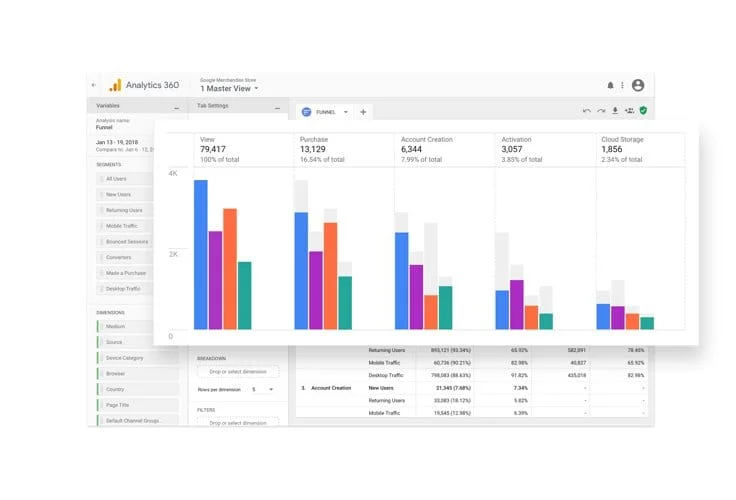Click the green shield status icon
Image resolution: width=736 pixels, height=500 pixels.
tap(643, 111)
